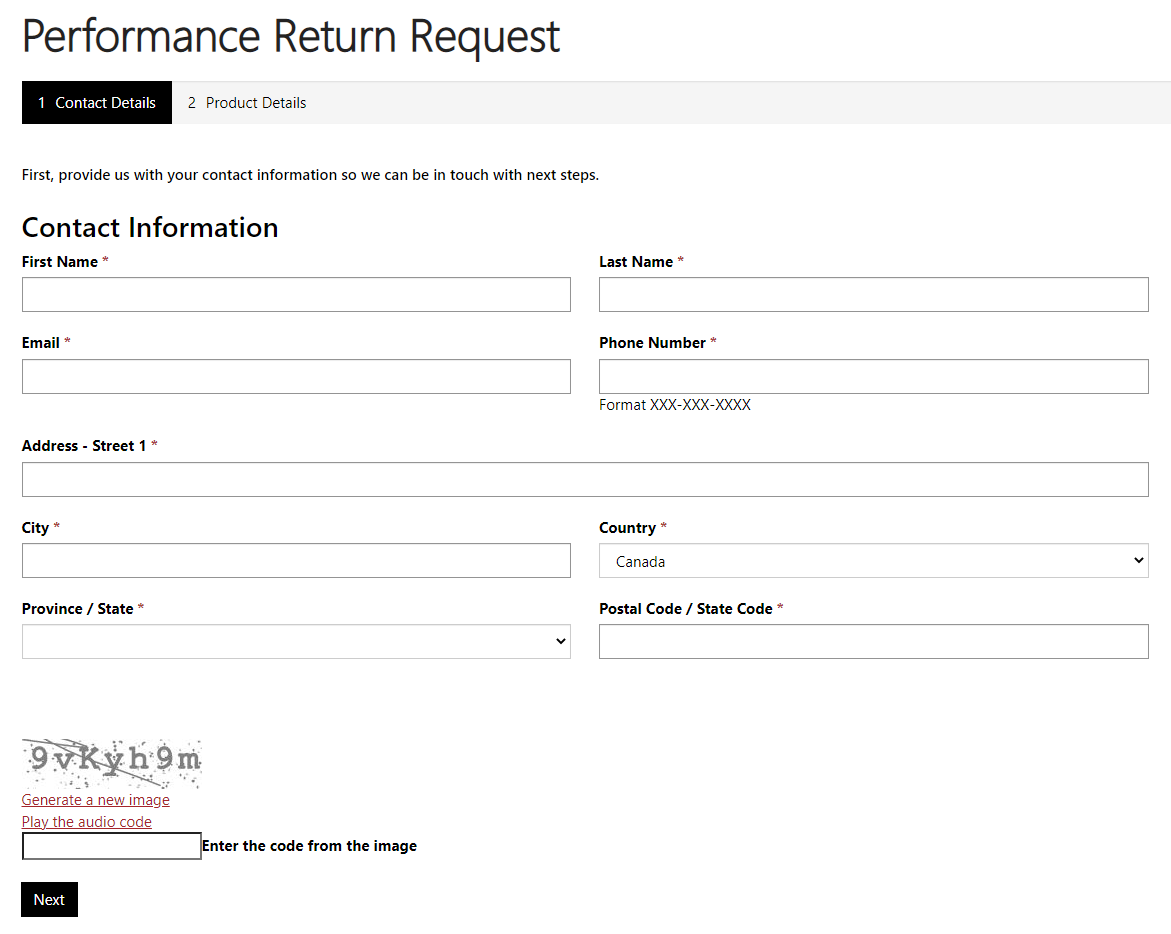Screen dimensions: 1171x934
Task: Click the First Name label
Action: pos(60,262)
